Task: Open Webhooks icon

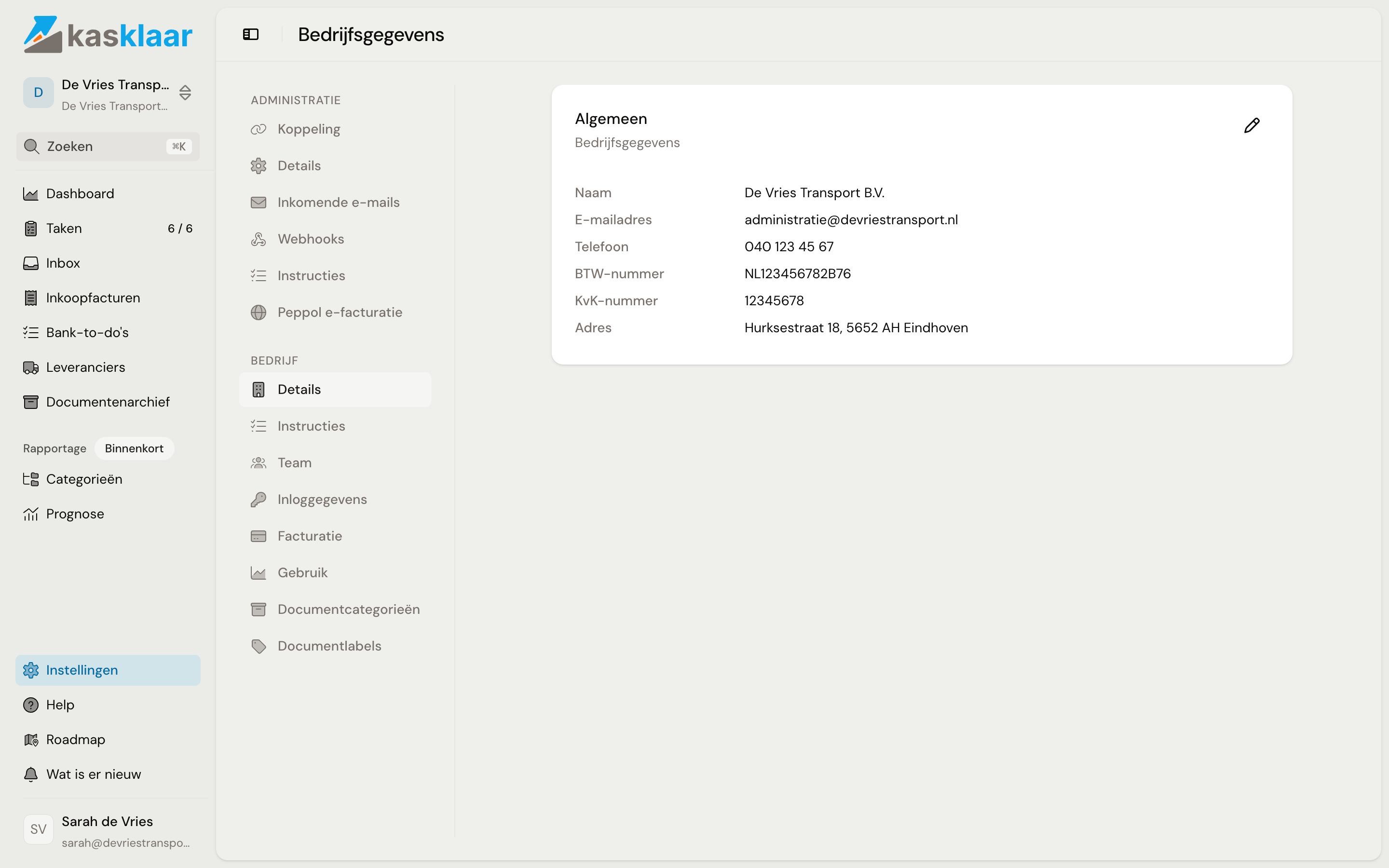Action: [x=259, y=239]
